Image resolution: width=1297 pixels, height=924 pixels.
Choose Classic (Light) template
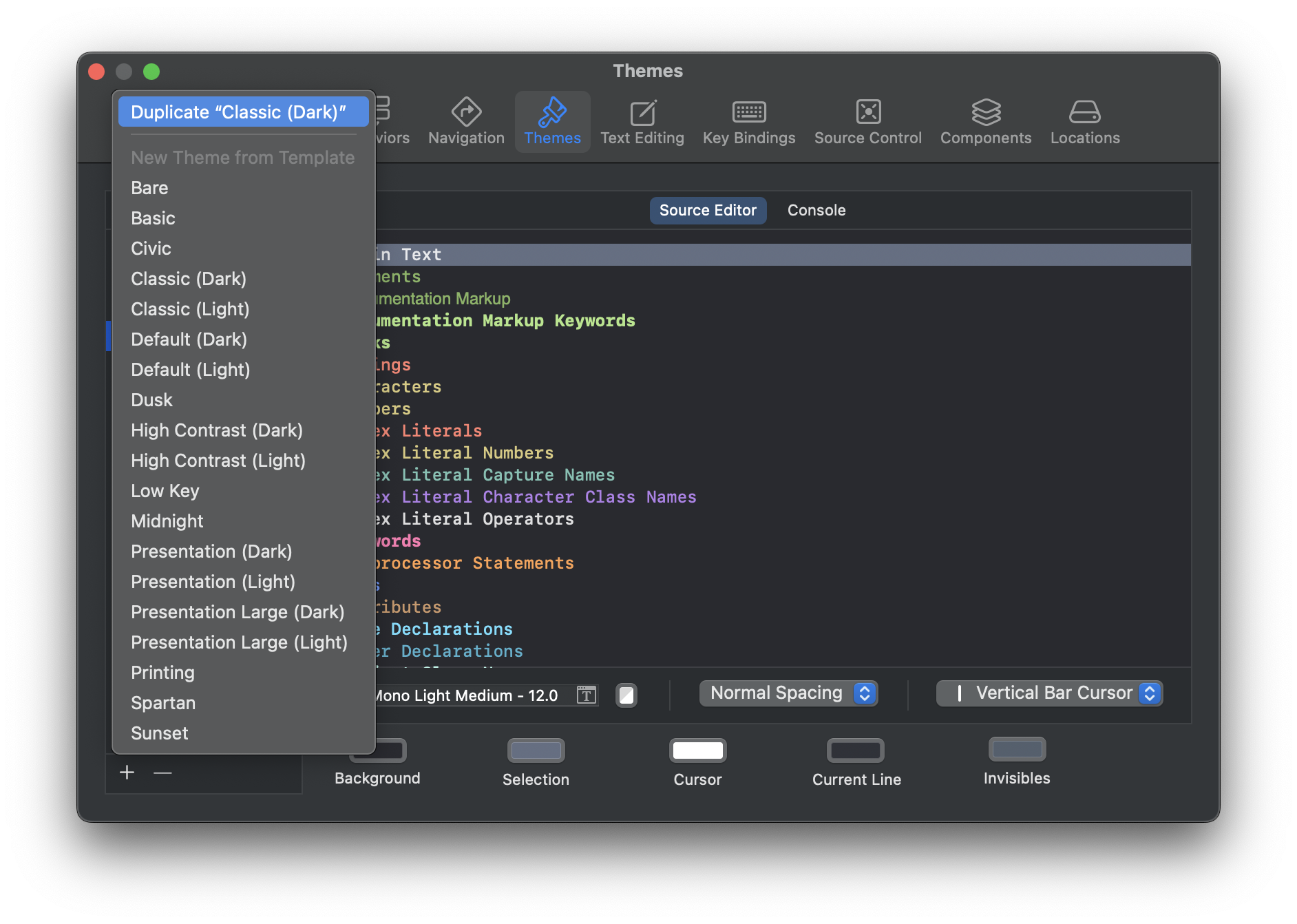coord(244,309)
